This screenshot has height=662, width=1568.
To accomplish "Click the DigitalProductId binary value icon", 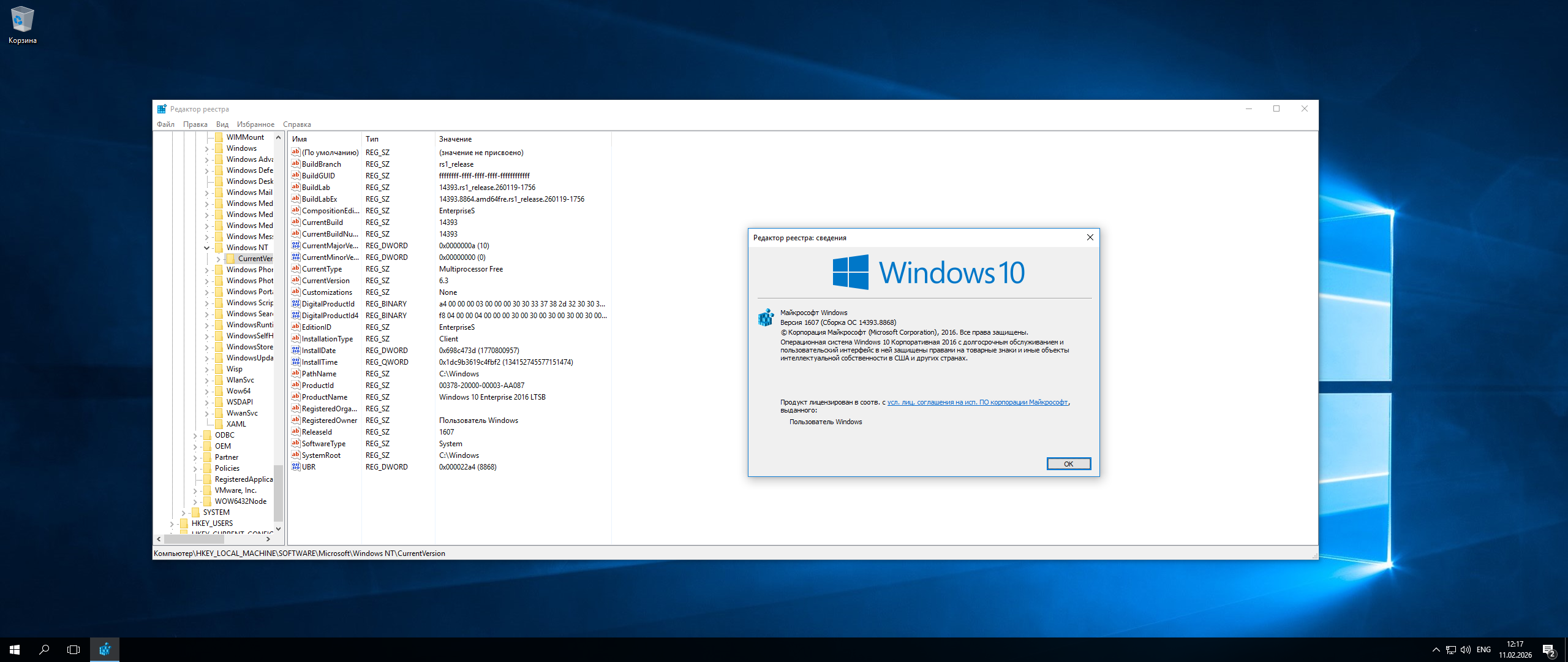I will [296, 304].
